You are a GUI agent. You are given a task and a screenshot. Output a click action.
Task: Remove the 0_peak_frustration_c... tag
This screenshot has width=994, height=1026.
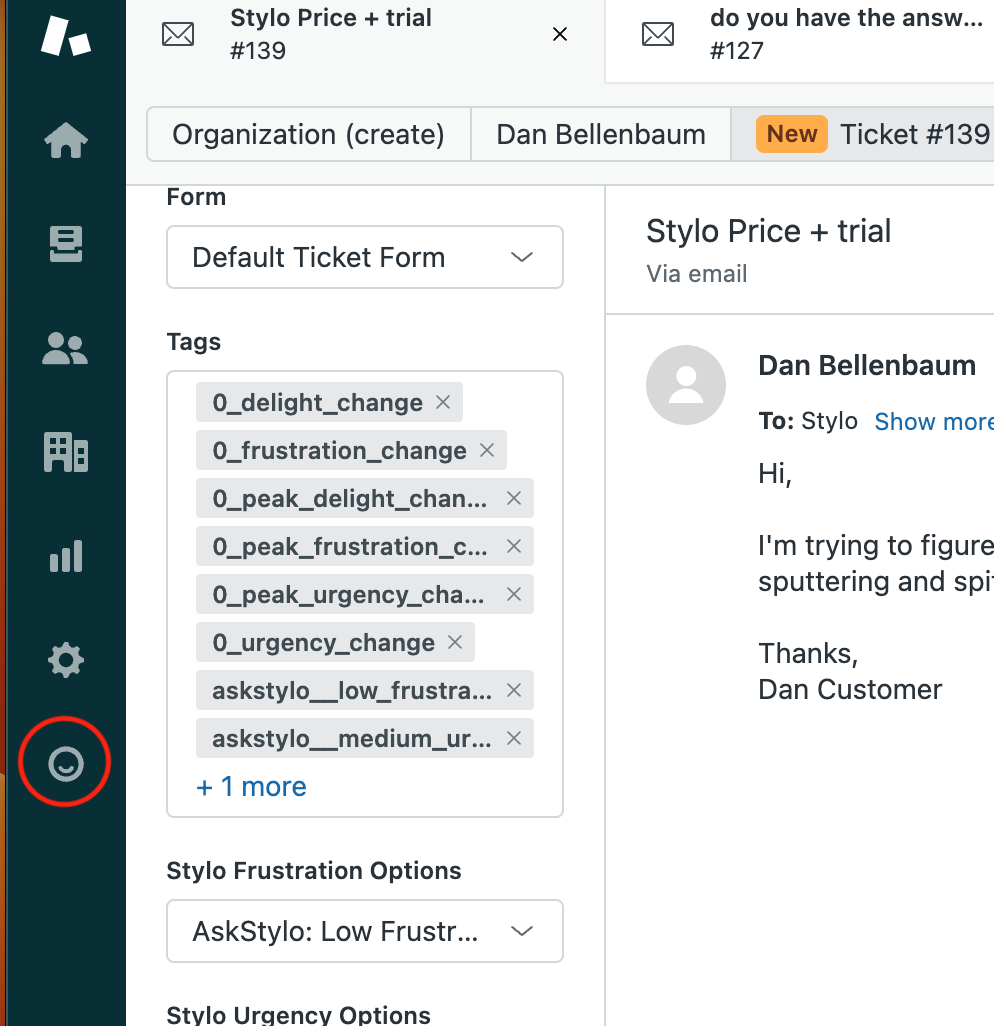514,546
